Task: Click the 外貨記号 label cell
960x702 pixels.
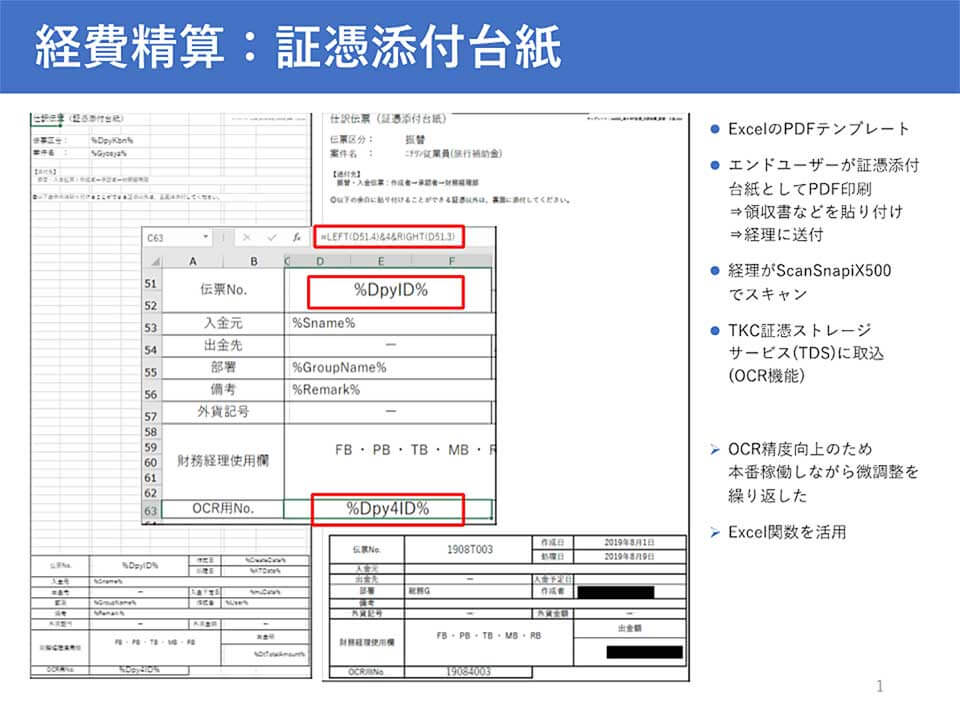Action: (x=223, y=411)
